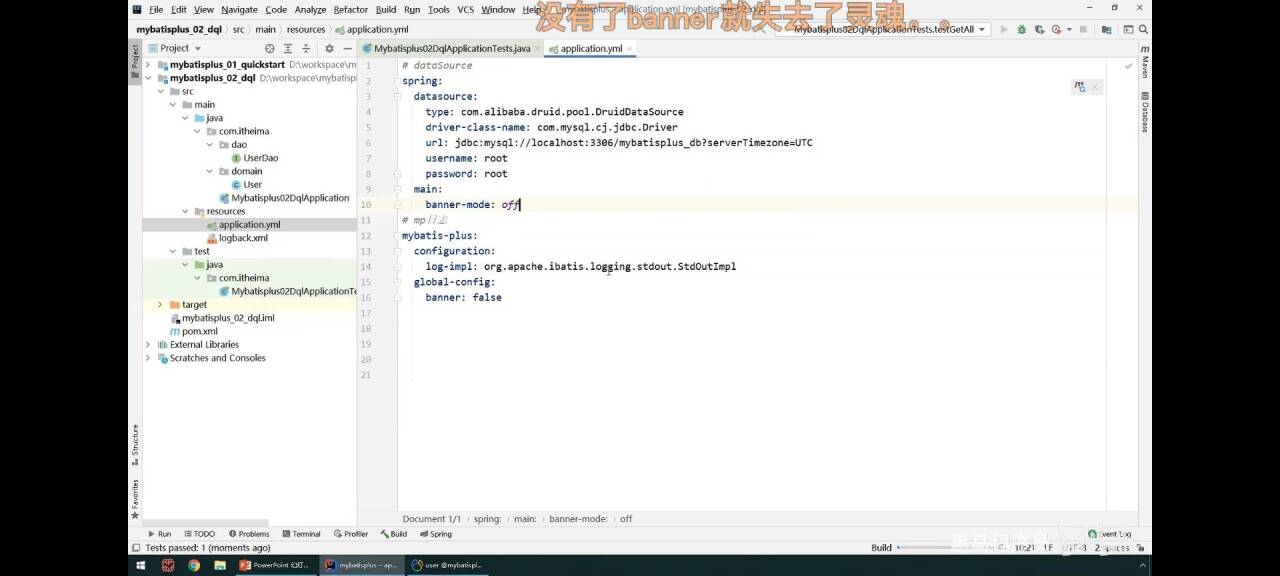Click the 'resources' path breadcrumb at top
Screen dimensions: 1280x576
306,30
